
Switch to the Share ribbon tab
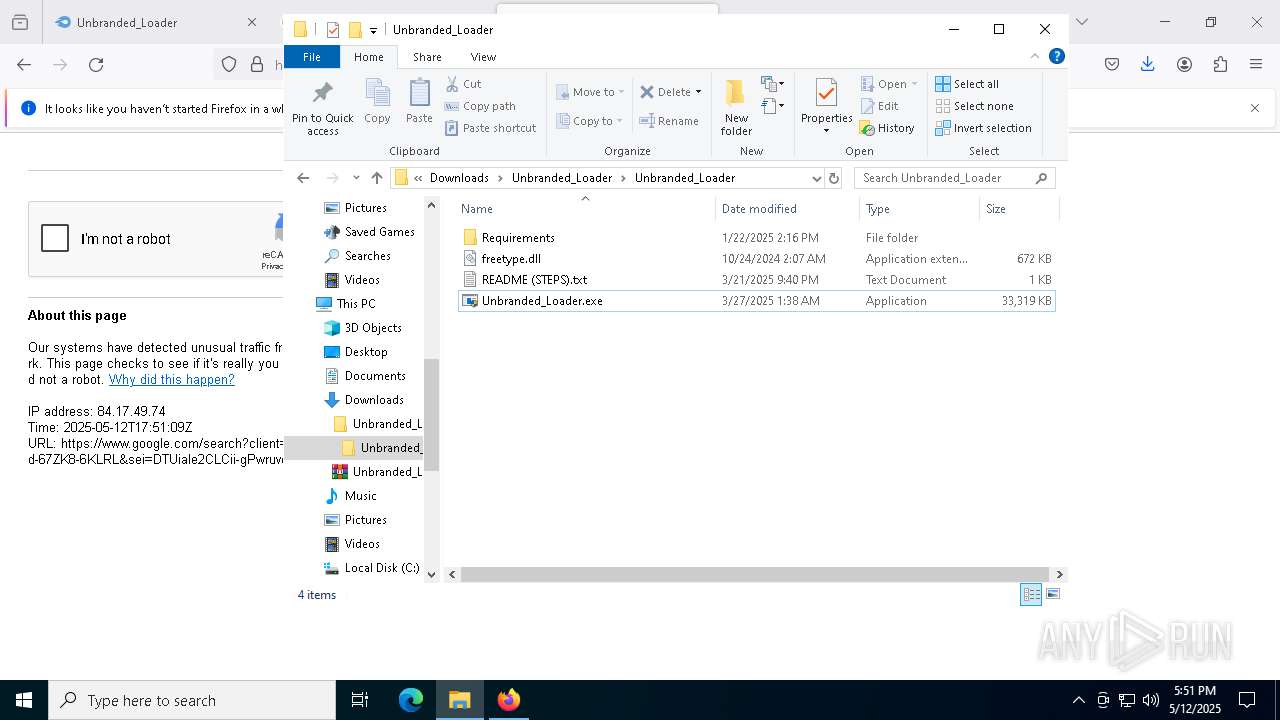click(x=427, y=57)
